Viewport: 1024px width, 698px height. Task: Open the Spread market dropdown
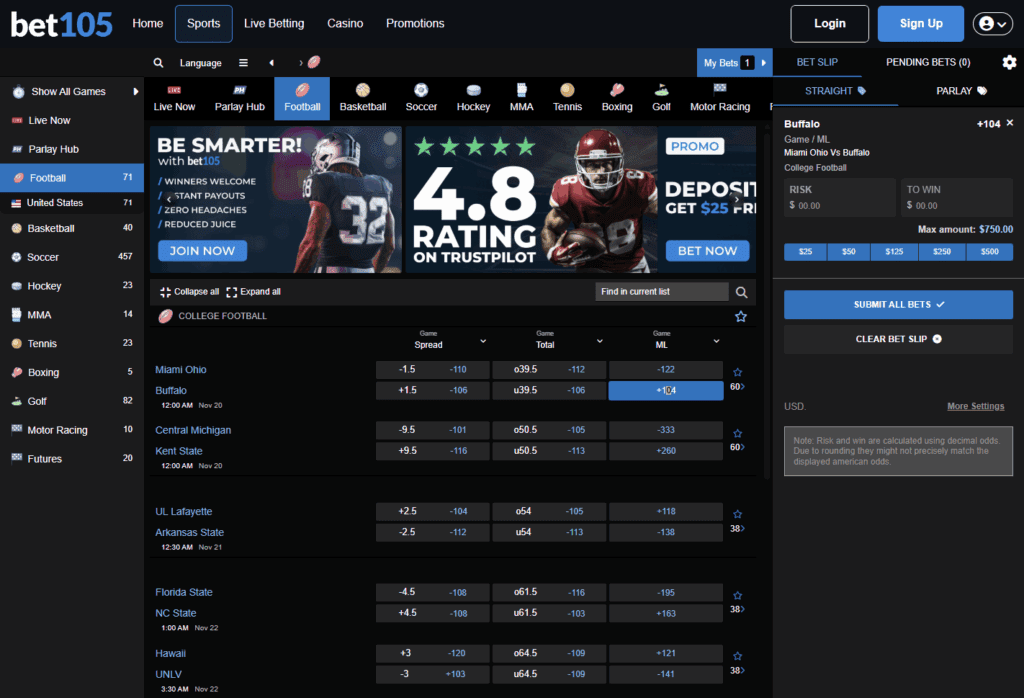(x=481, y=341)
